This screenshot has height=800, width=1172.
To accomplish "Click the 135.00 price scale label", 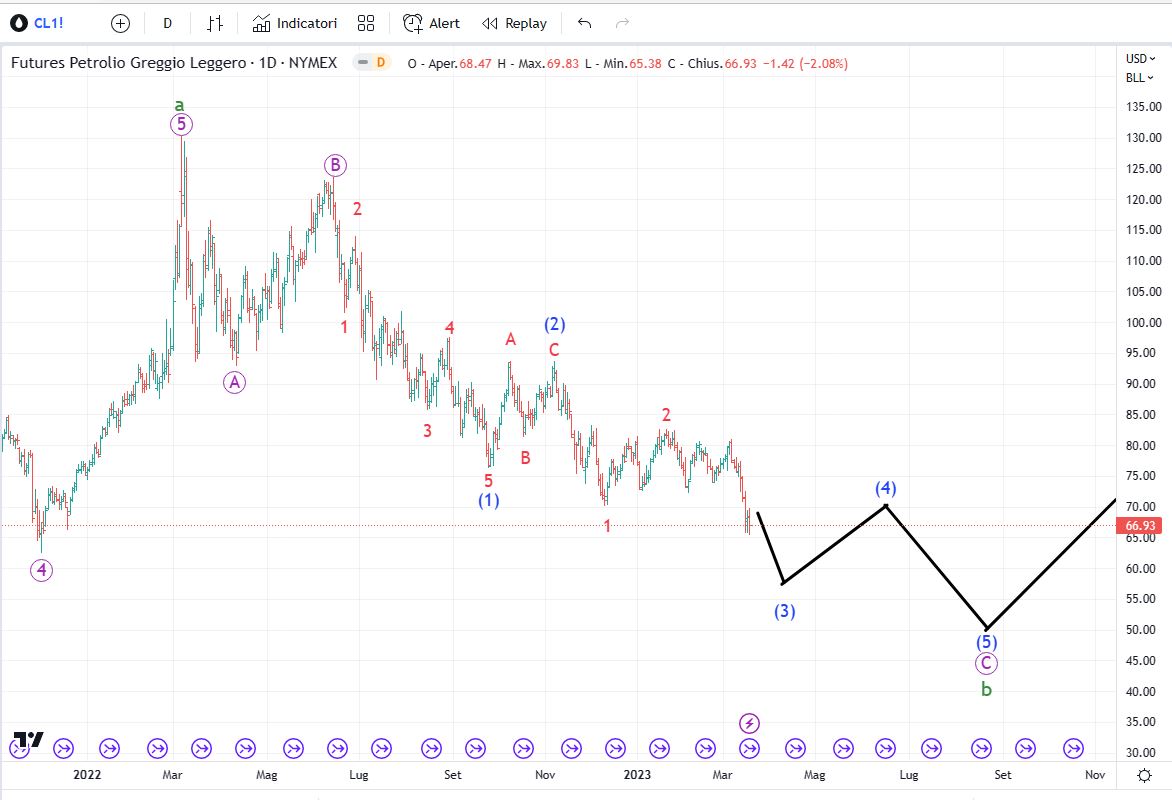I will pos(1144,106).
